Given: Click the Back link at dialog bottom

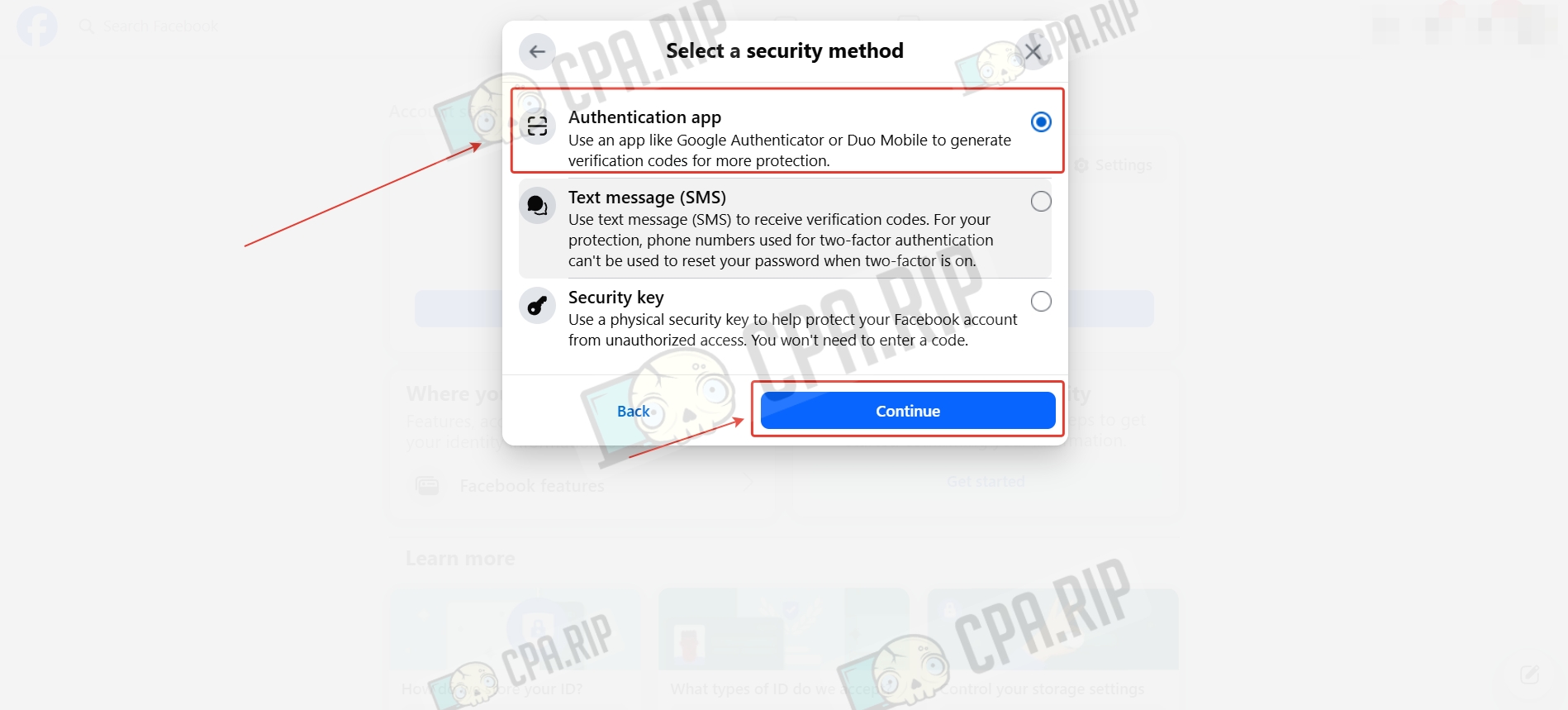Looking at the screenshot, I should pyautogui.click(x=634, y=411).
